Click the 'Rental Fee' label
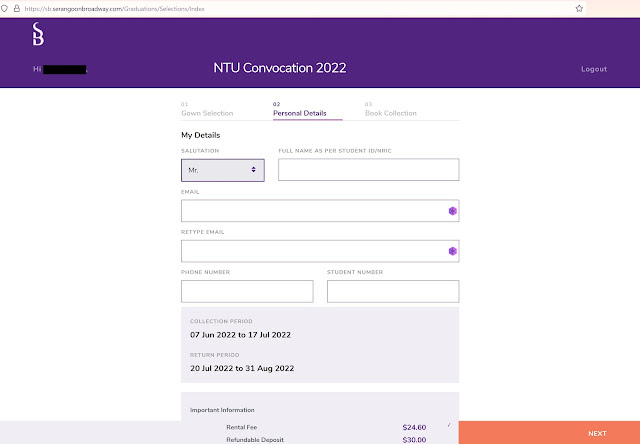This screenshot has height=444, width=640. (x=242, y=427)
